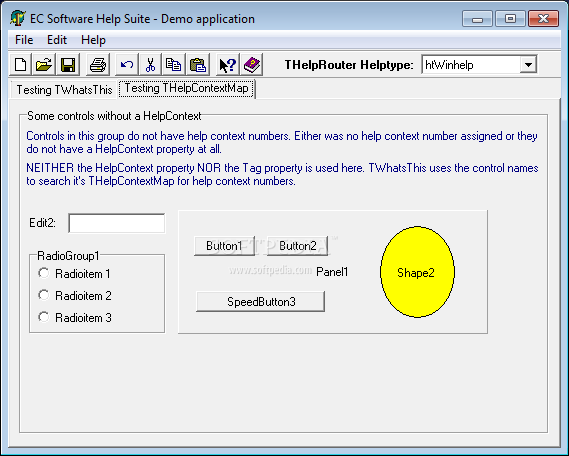The height and width of the screenshot is (456, 569).
Task: Copy using the two-pages icon
Action: point(173,65)
